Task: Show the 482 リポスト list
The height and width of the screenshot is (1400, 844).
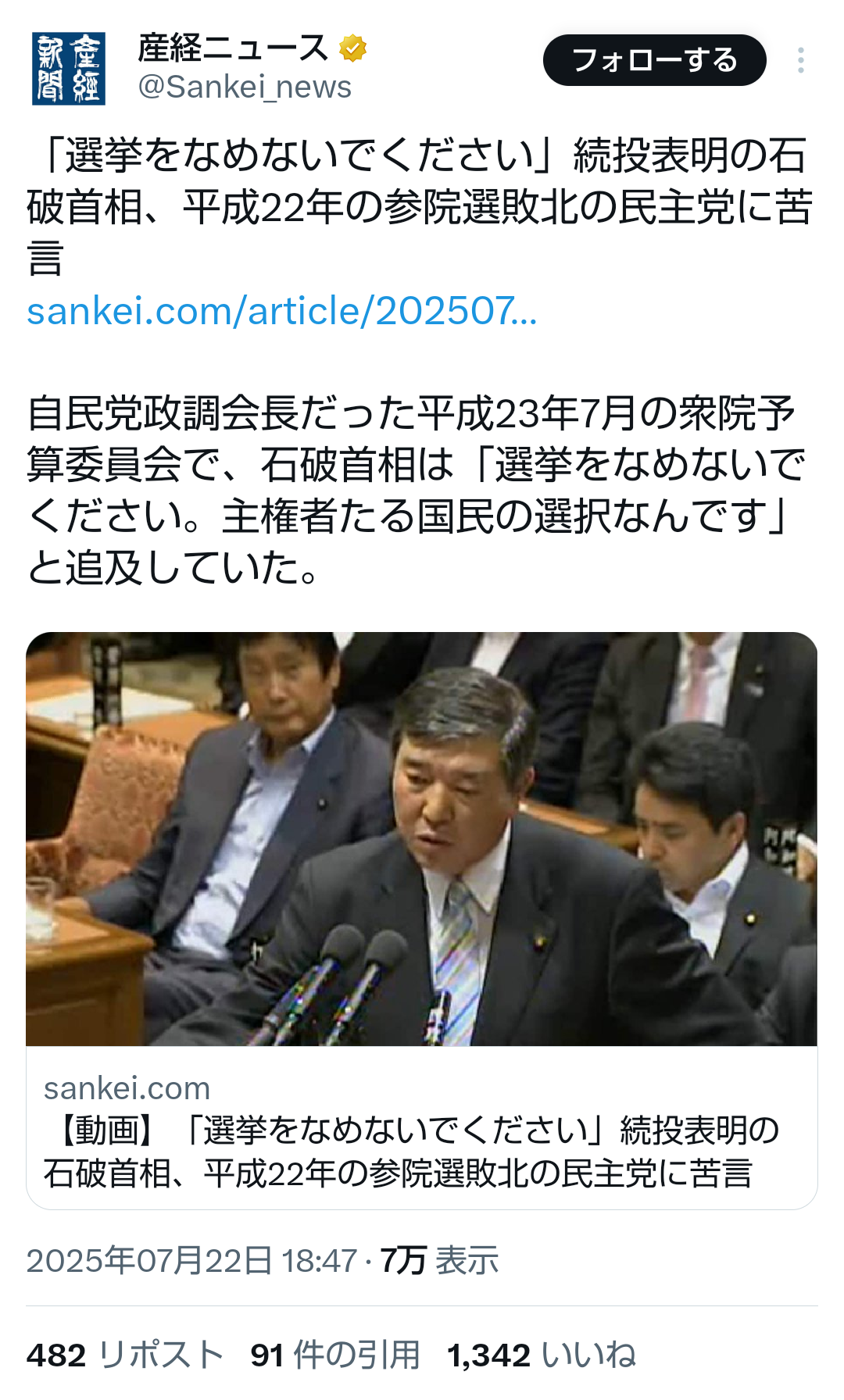Action: pos(125,1355)
